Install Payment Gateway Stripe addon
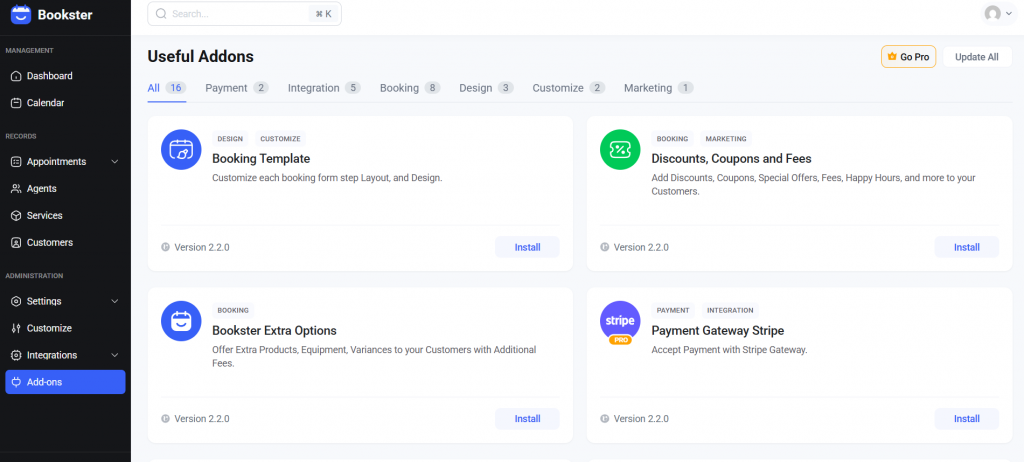1024x462 pixels. point(967,418)
